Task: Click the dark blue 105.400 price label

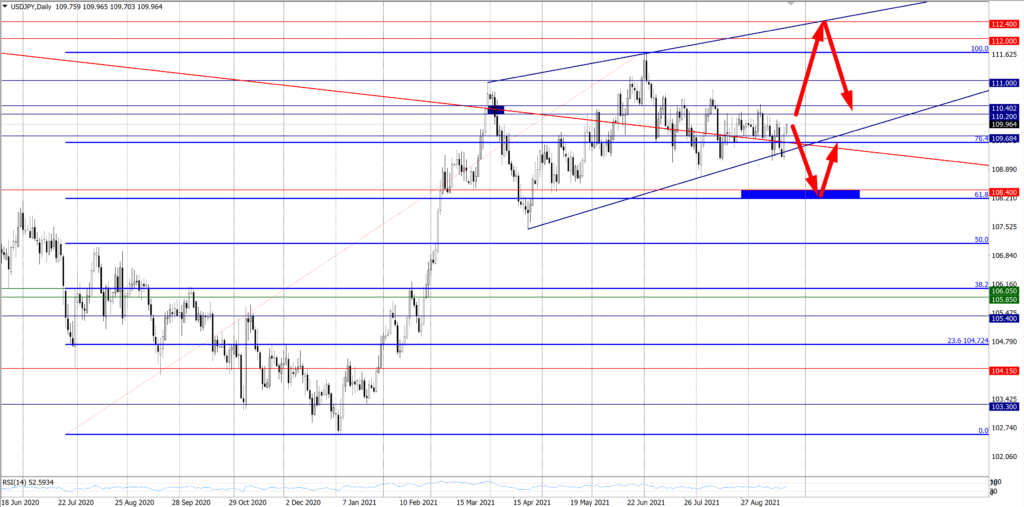Action: pyautogui.click(x=1004, y=318)
